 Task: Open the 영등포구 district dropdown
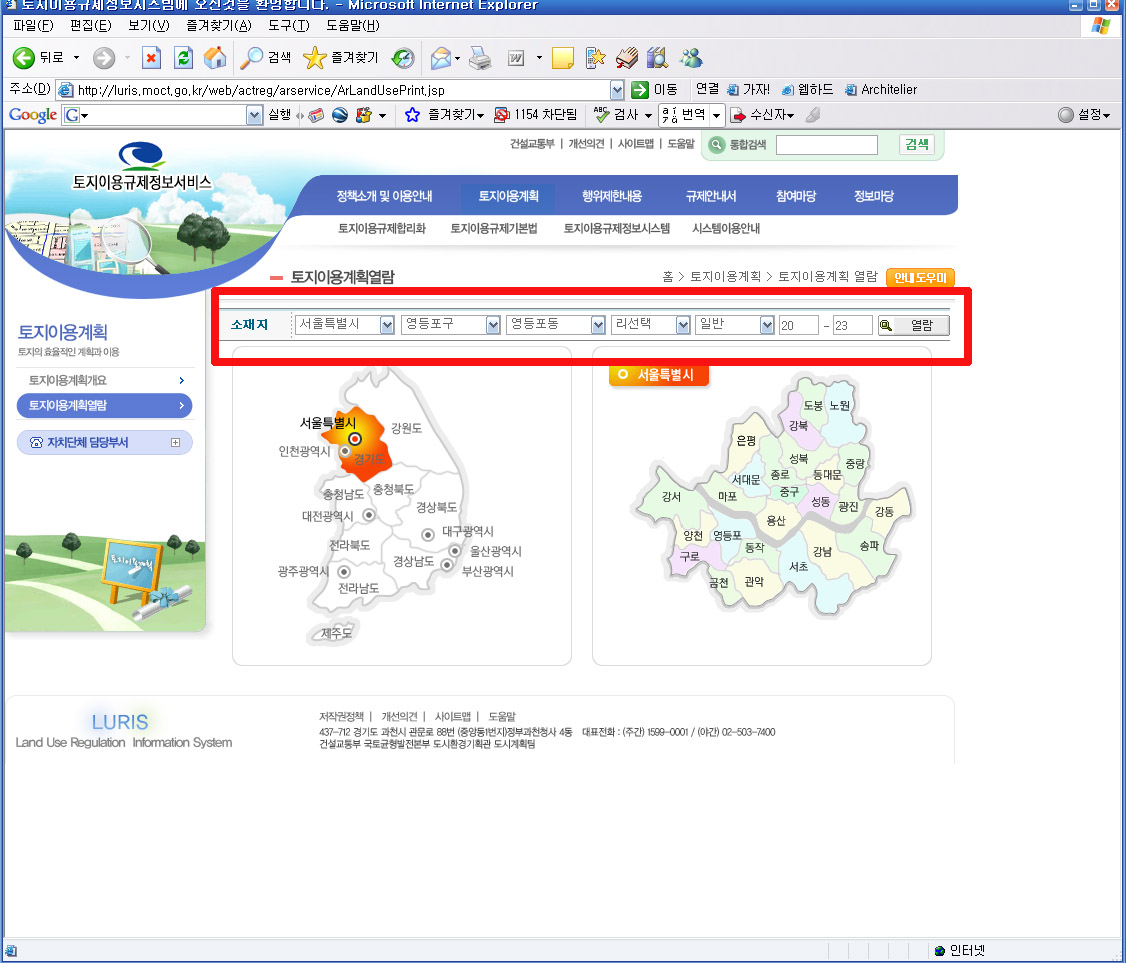point(493,325)
